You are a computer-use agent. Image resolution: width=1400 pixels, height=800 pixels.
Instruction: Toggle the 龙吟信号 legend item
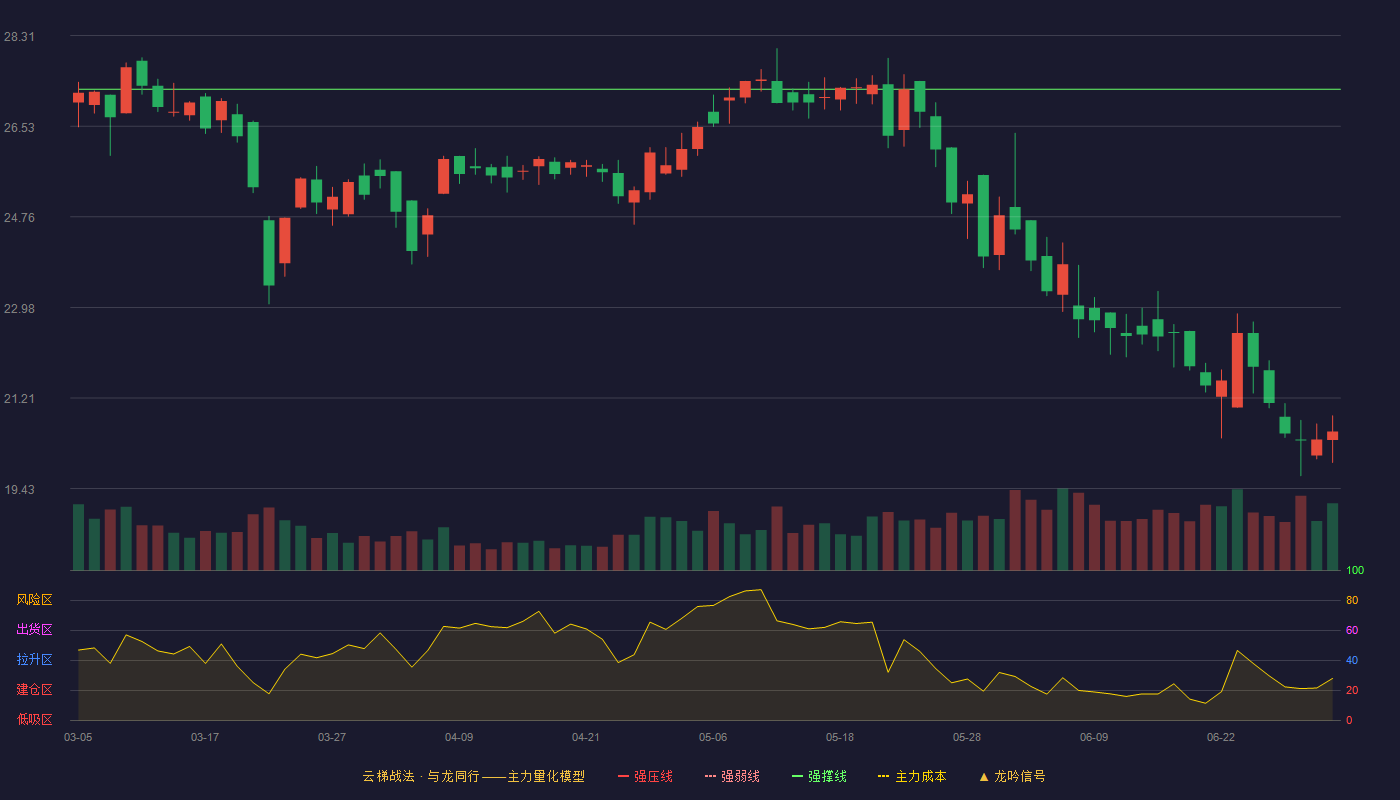tap(1012, 776)
